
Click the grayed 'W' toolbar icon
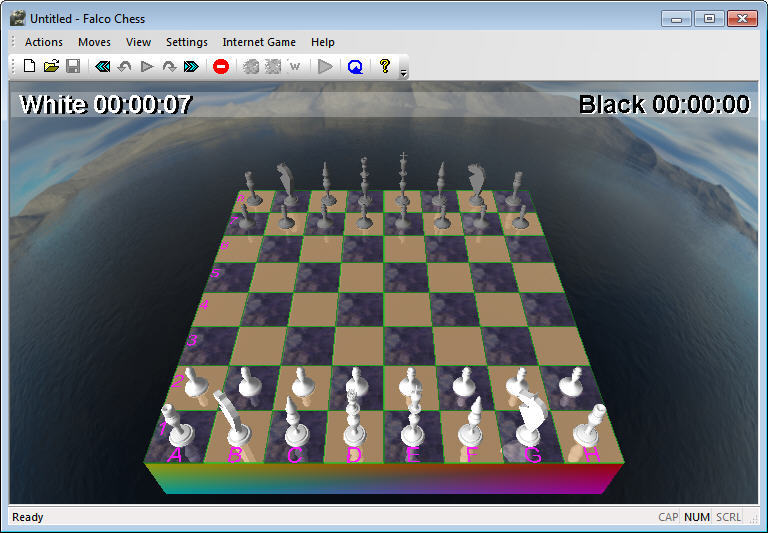click(x=295, y=66)
